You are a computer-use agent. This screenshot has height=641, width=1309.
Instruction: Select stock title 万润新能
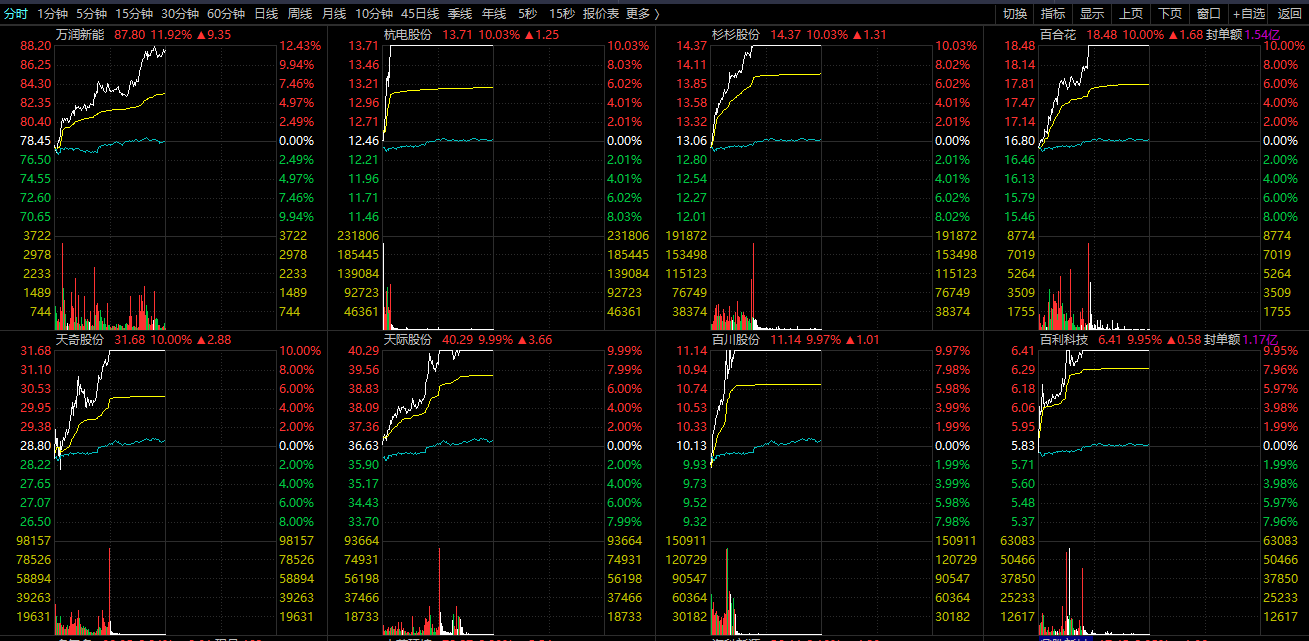[x=80, y=34]
